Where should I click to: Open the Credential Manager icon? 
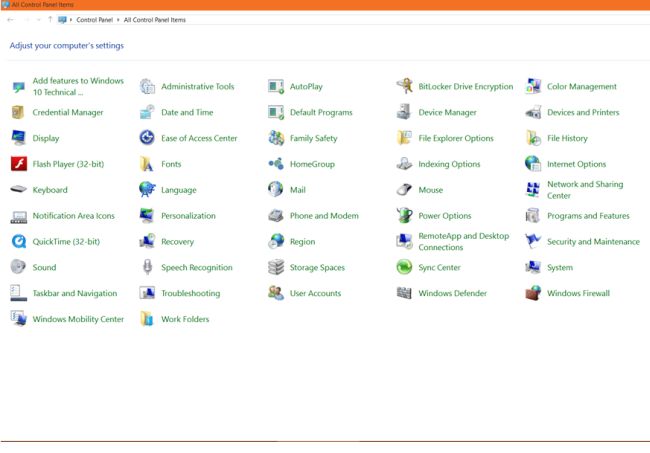click(x=18, y=112)
